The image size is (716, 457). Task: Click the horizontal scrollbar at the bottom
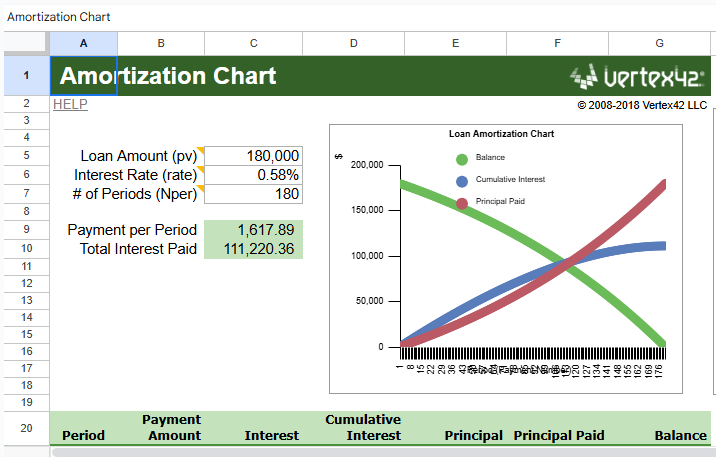pyautogui.click(x=380, y=453)
